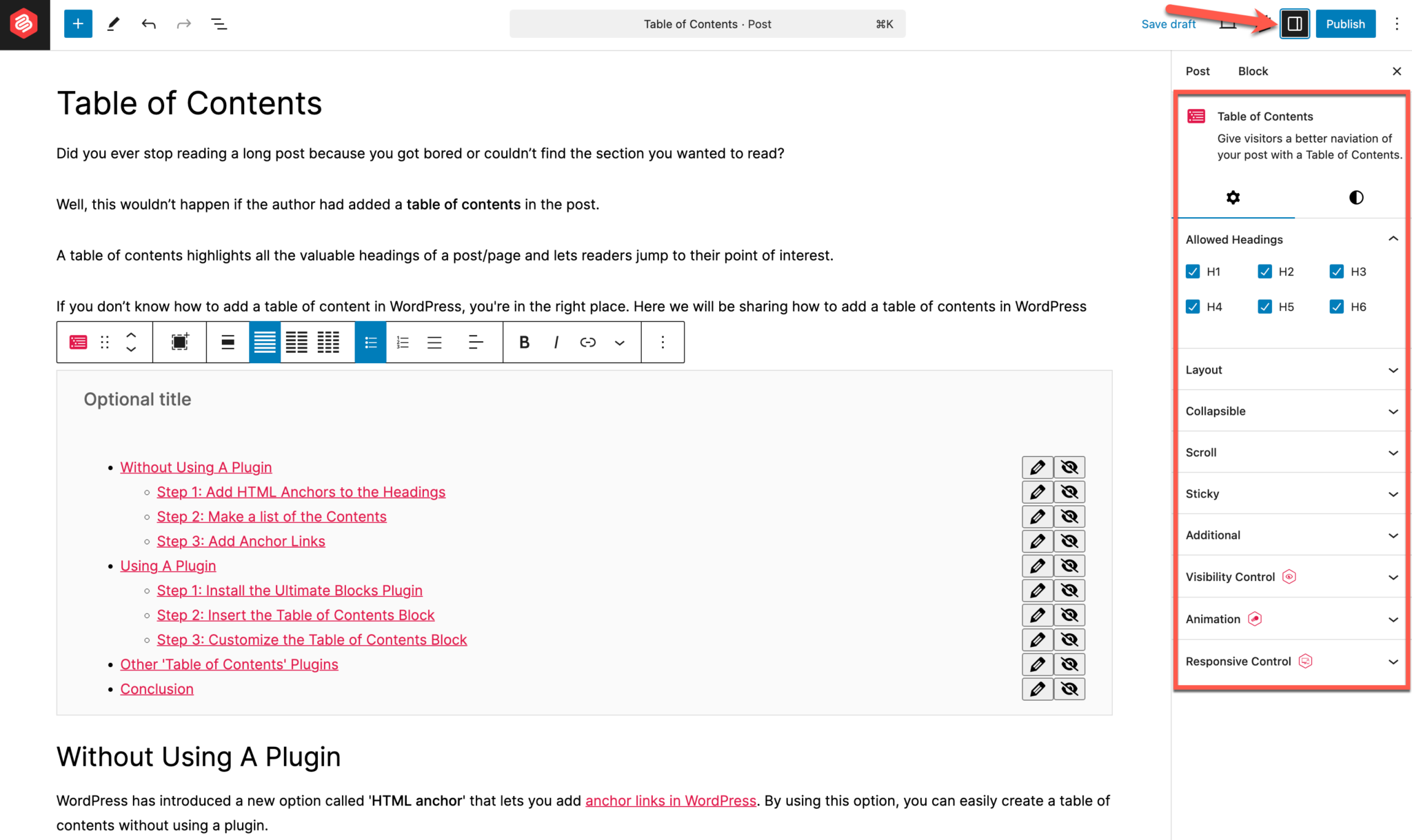
Task: Switch to numbered list style icon
Action: coord(403,342)
